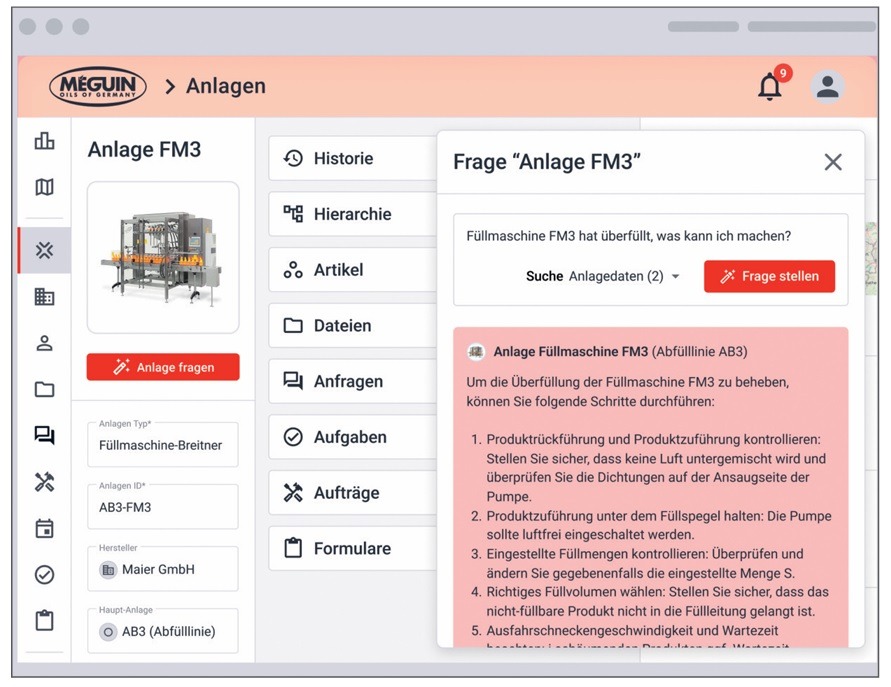Open the person/users sidebar icon

tap(44, 343)
